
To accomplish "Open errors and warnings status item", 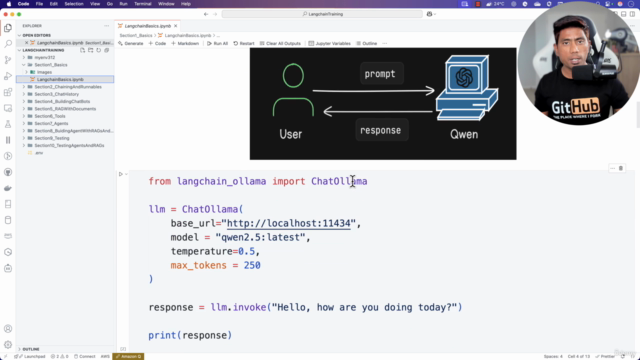I will 60,356.
